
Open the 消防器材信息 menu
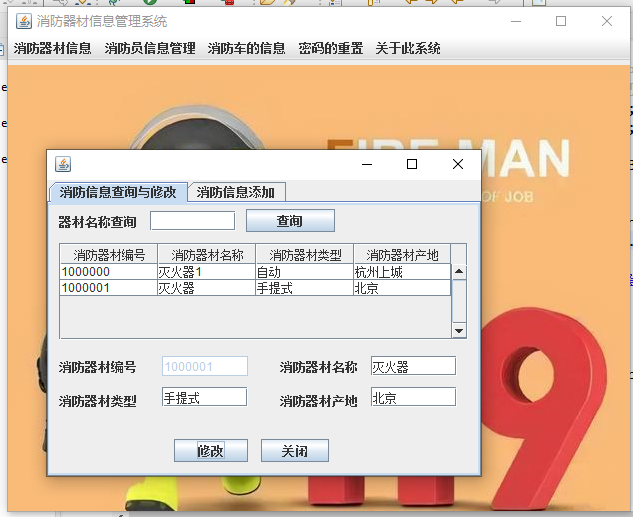point(52,48)
